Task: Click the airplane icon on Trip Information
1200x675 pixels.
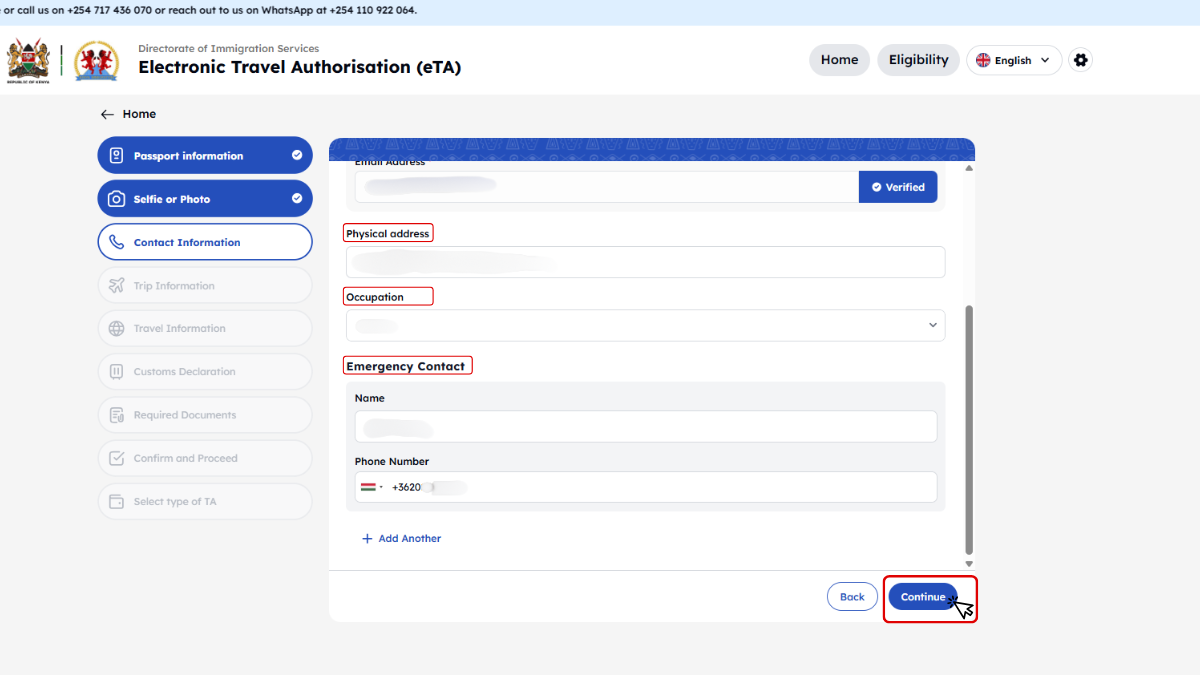Action: click(x=116, y=286)
